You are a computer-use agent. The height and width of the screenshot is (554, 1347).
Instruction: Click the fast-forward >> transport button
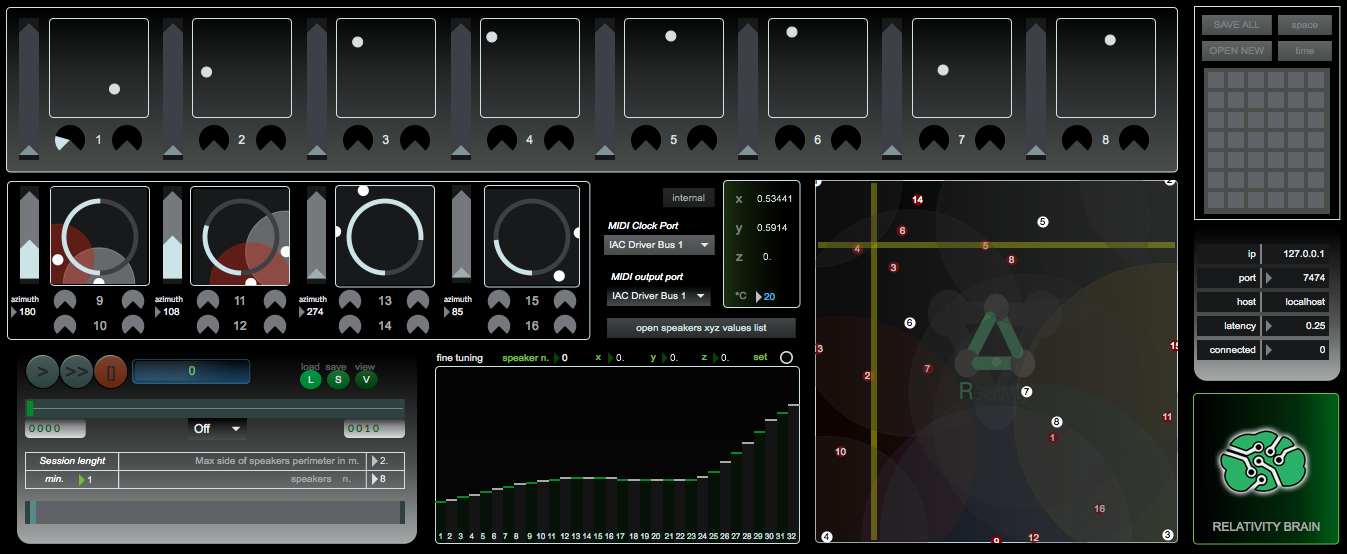point(75,373)
